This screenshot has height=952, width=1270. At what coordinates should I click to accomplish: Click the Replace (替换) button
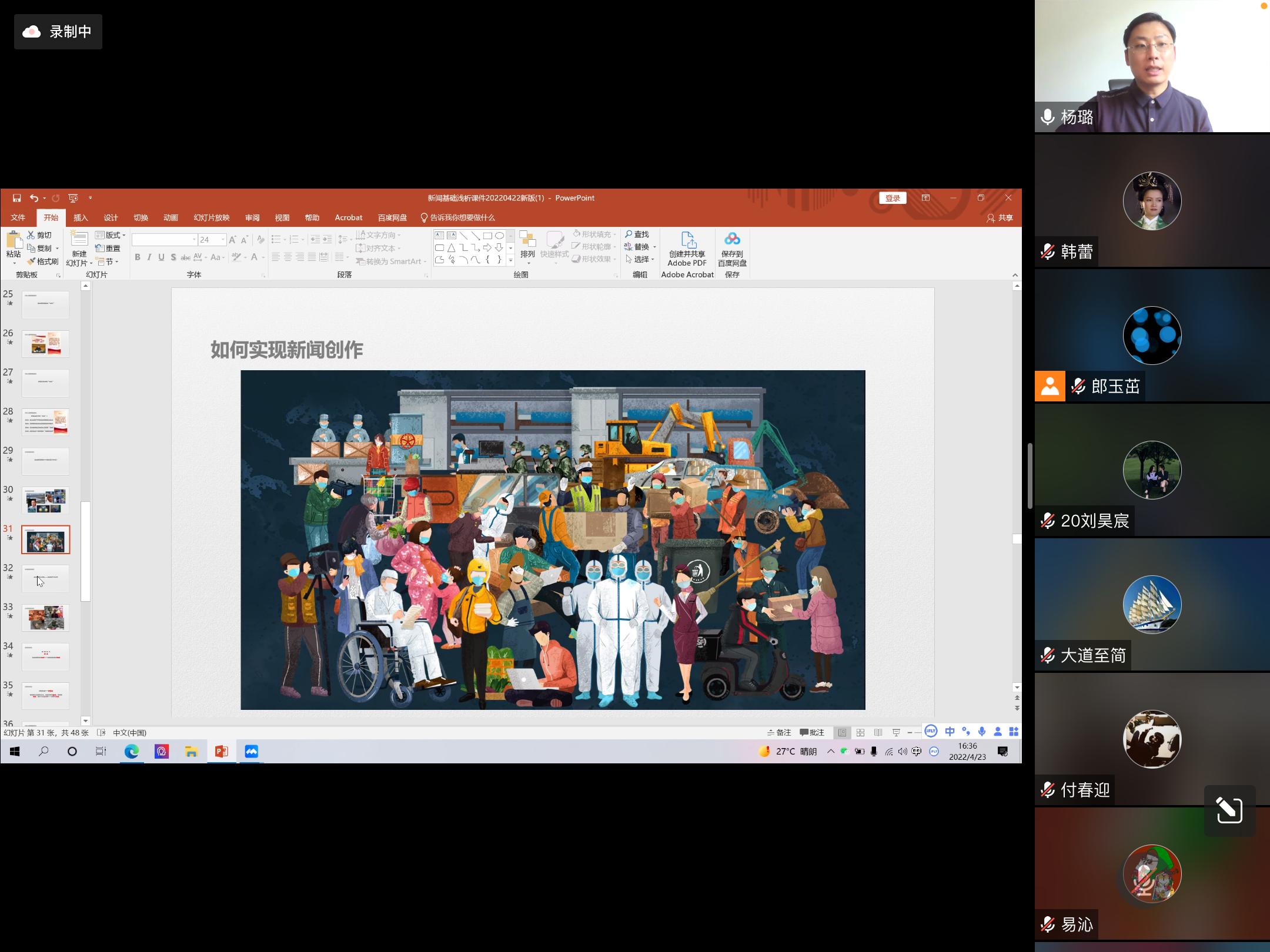click(x=640, y=247)
